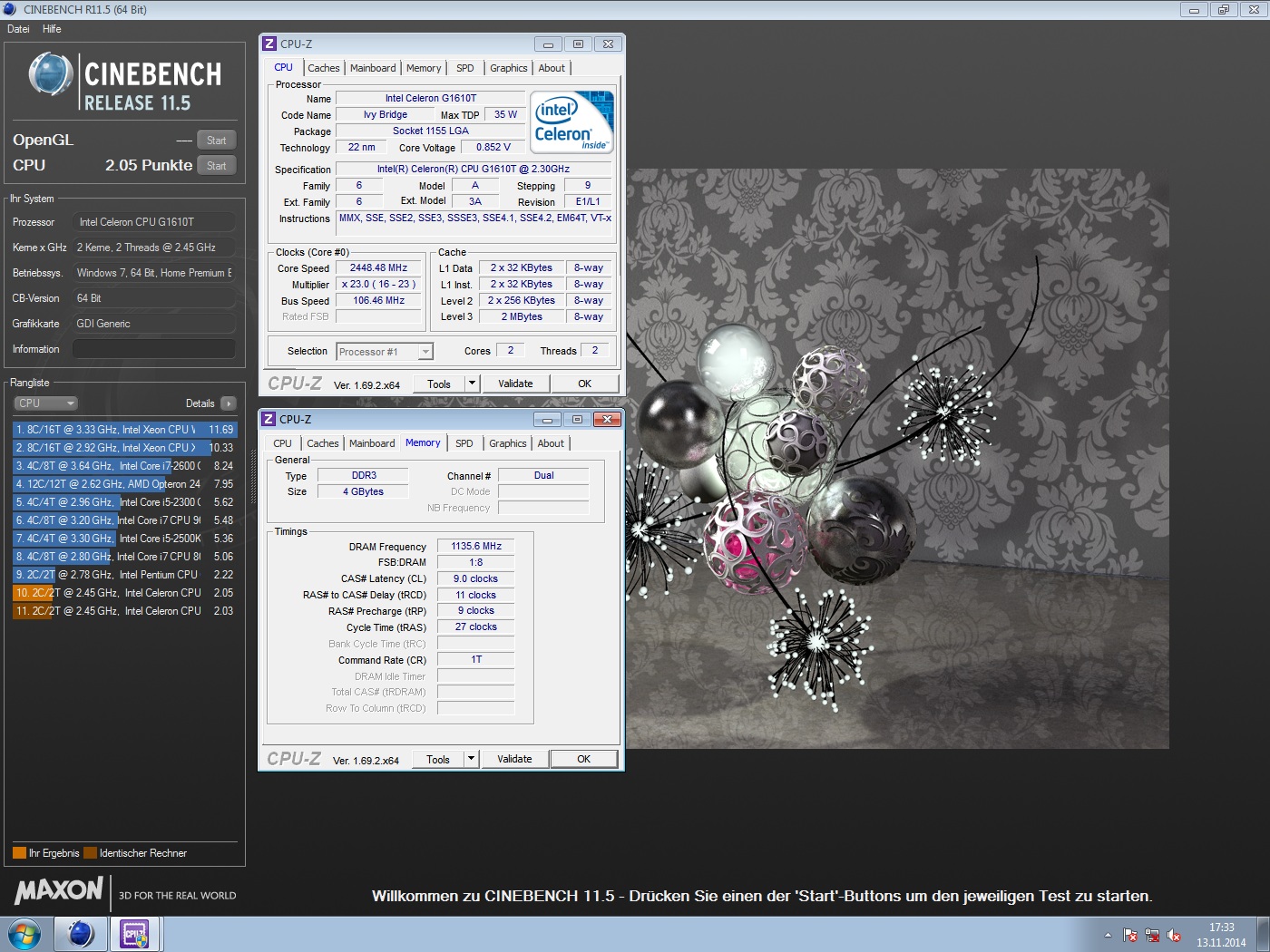Click Tools button in lower CPU-Z
The width and height of the screenshot is (1270, 952).
coord(438,759)
